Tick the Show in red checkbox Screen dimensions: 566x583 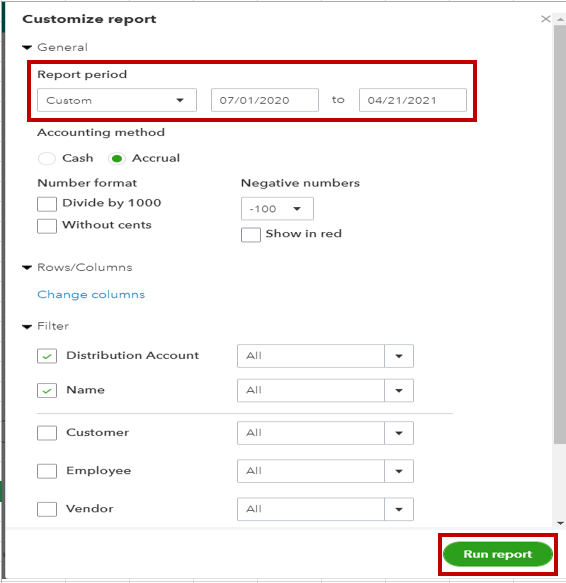pos(251,235)
